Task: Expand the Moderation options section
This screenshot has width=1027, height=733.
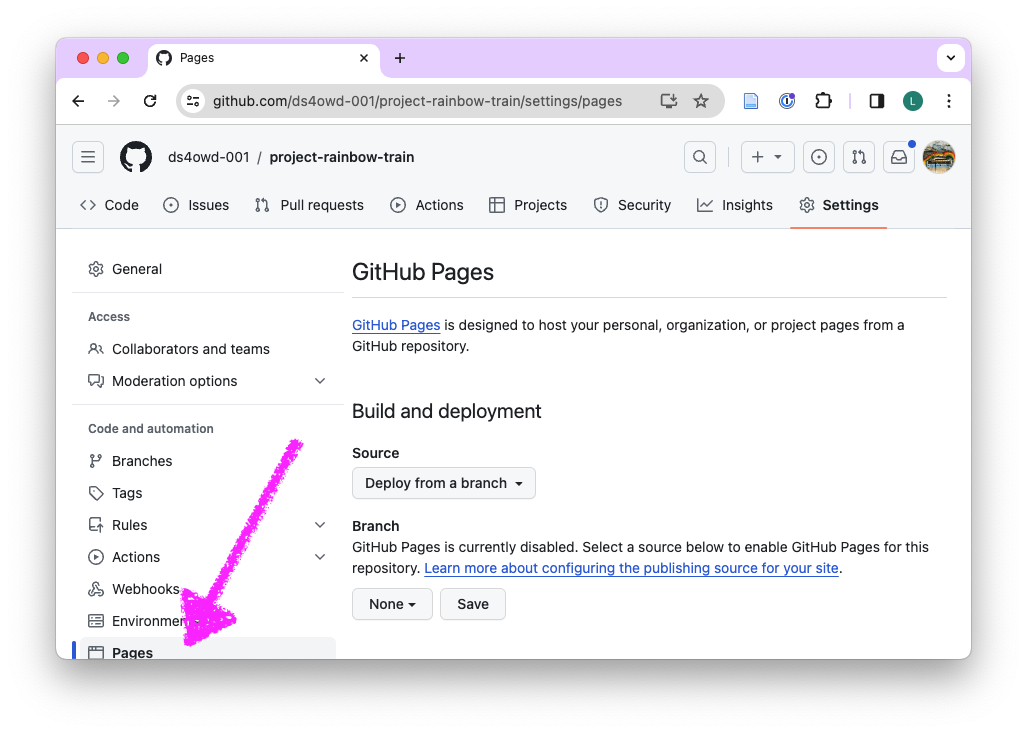Action: 320,381
